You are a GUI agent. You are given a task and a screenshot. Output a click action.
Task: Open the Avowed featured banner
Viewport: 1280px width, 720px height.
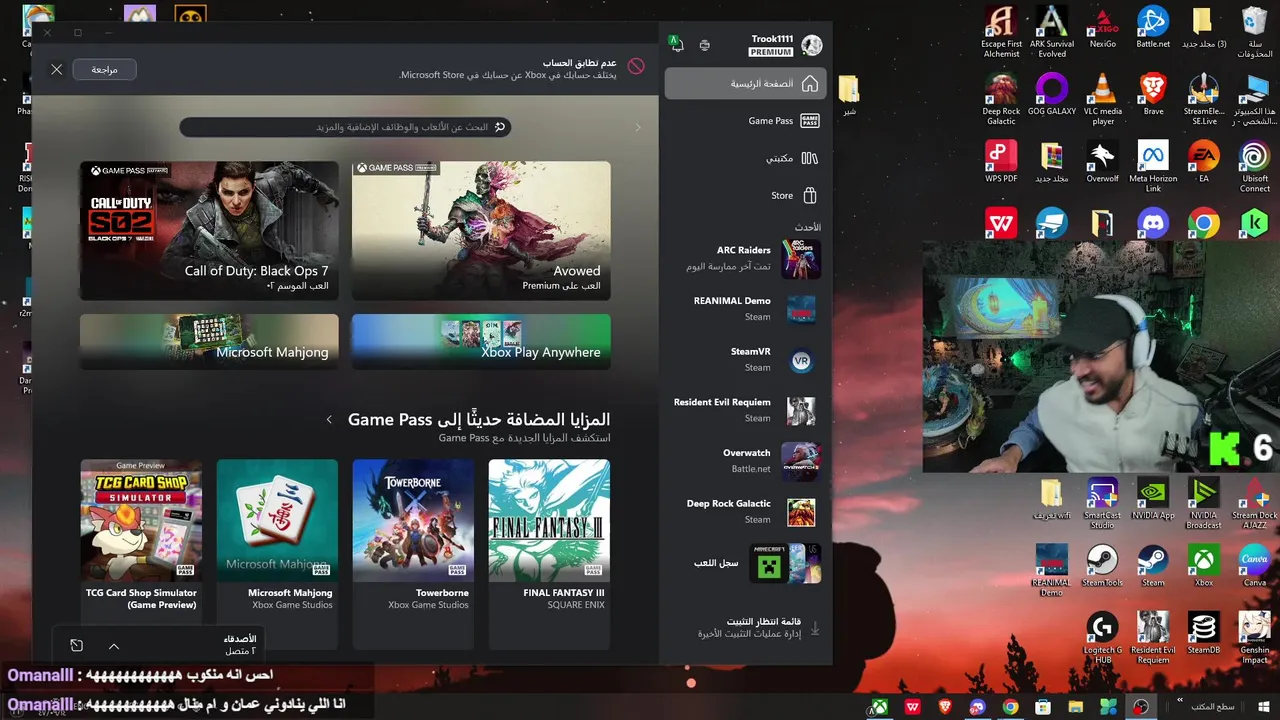tap(481, 230)
